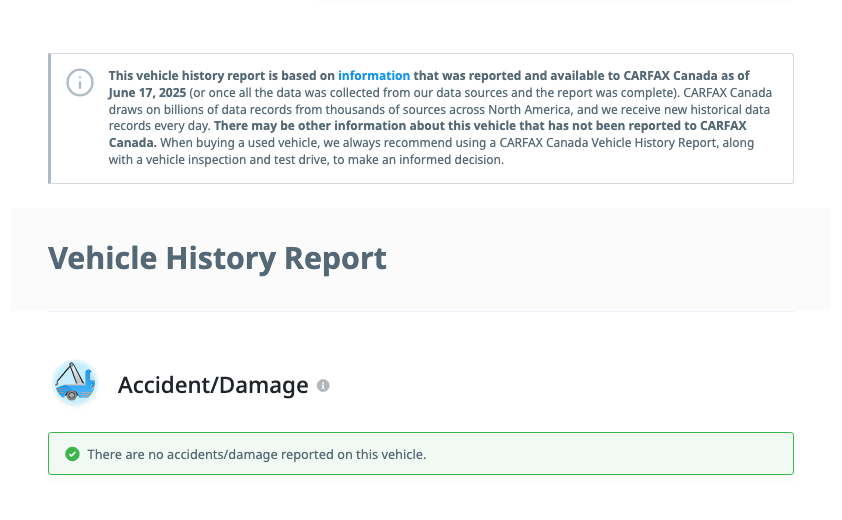Click the bold "This vehicle history report is based on" text
This screenshot has height=520, width=842.
[x=222, y=76]
